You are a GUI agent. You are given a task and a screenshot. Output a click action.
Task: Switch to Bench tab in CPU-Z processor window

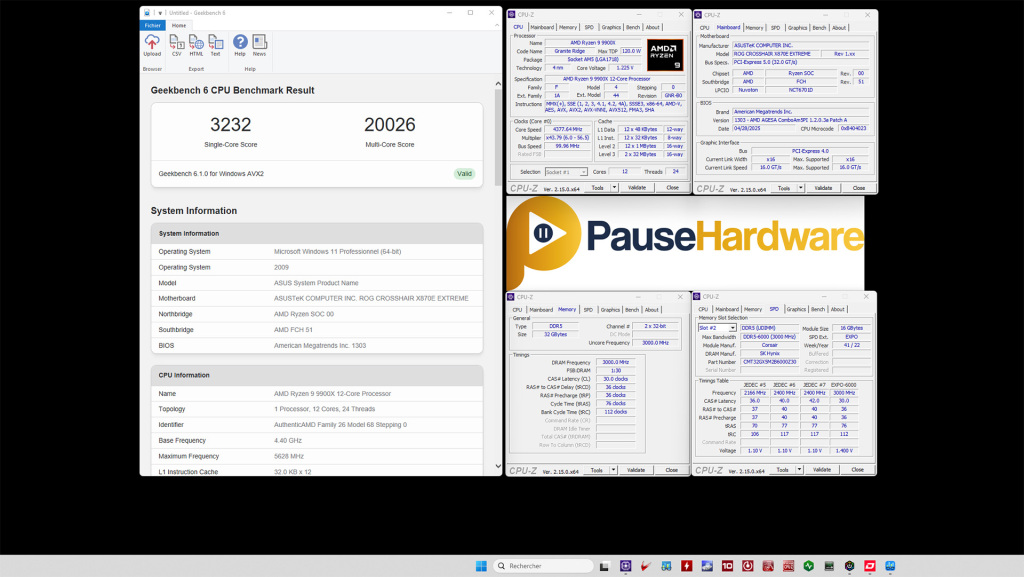(x=633, y=27)
